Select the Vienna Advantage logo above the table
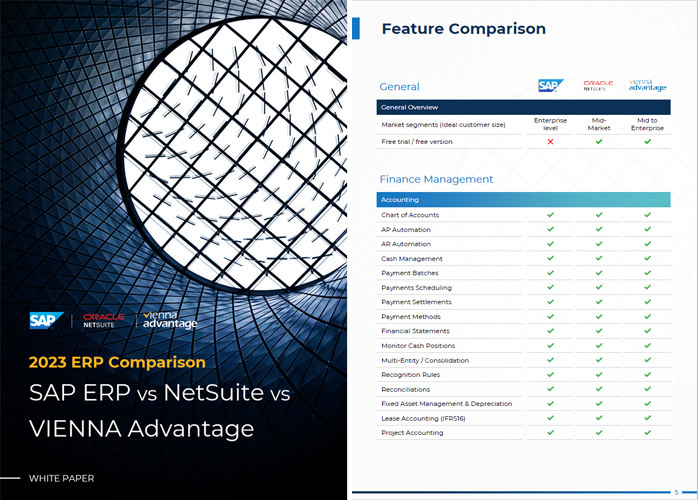Screen dimensions: 698x500 pyautogui.click(x=647, y=86)
